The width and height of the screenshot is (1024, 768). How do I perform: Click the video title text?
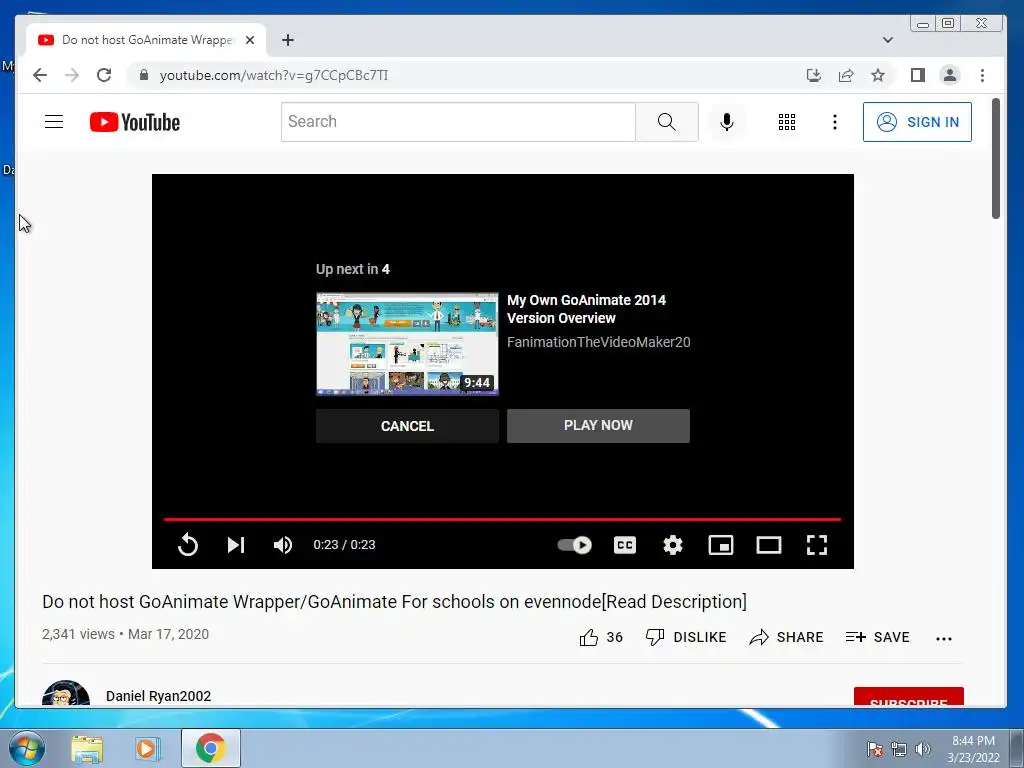[394, 601]
